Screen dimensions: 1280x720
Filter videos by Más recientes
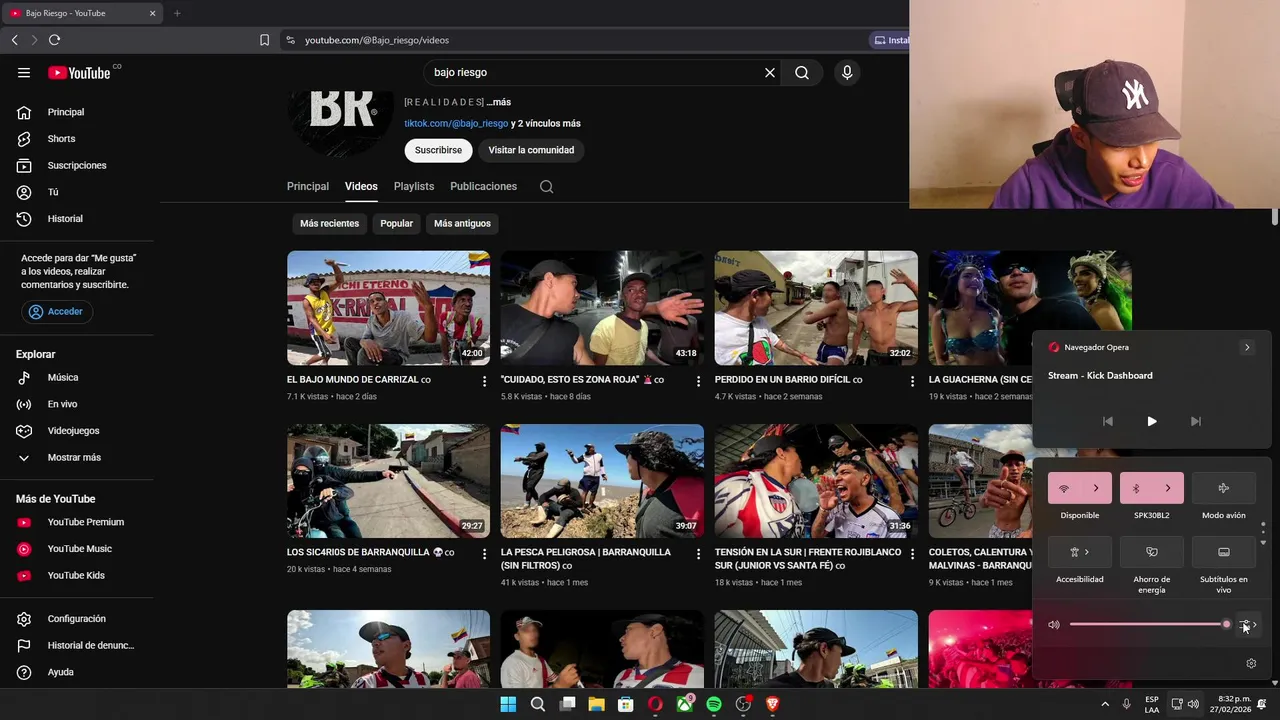[x=329, y=223]
